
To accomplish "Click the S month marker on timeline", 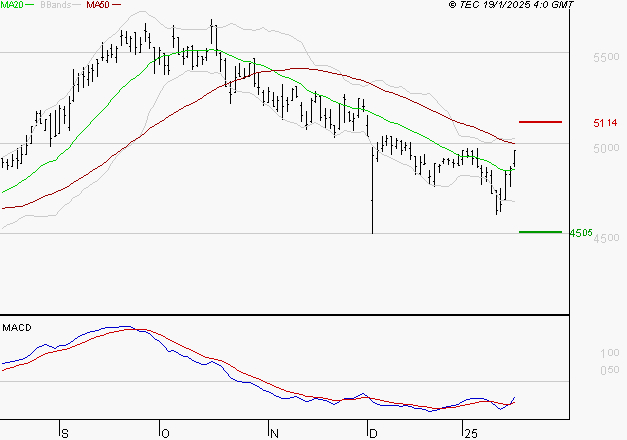I will (x=65, y=434).
